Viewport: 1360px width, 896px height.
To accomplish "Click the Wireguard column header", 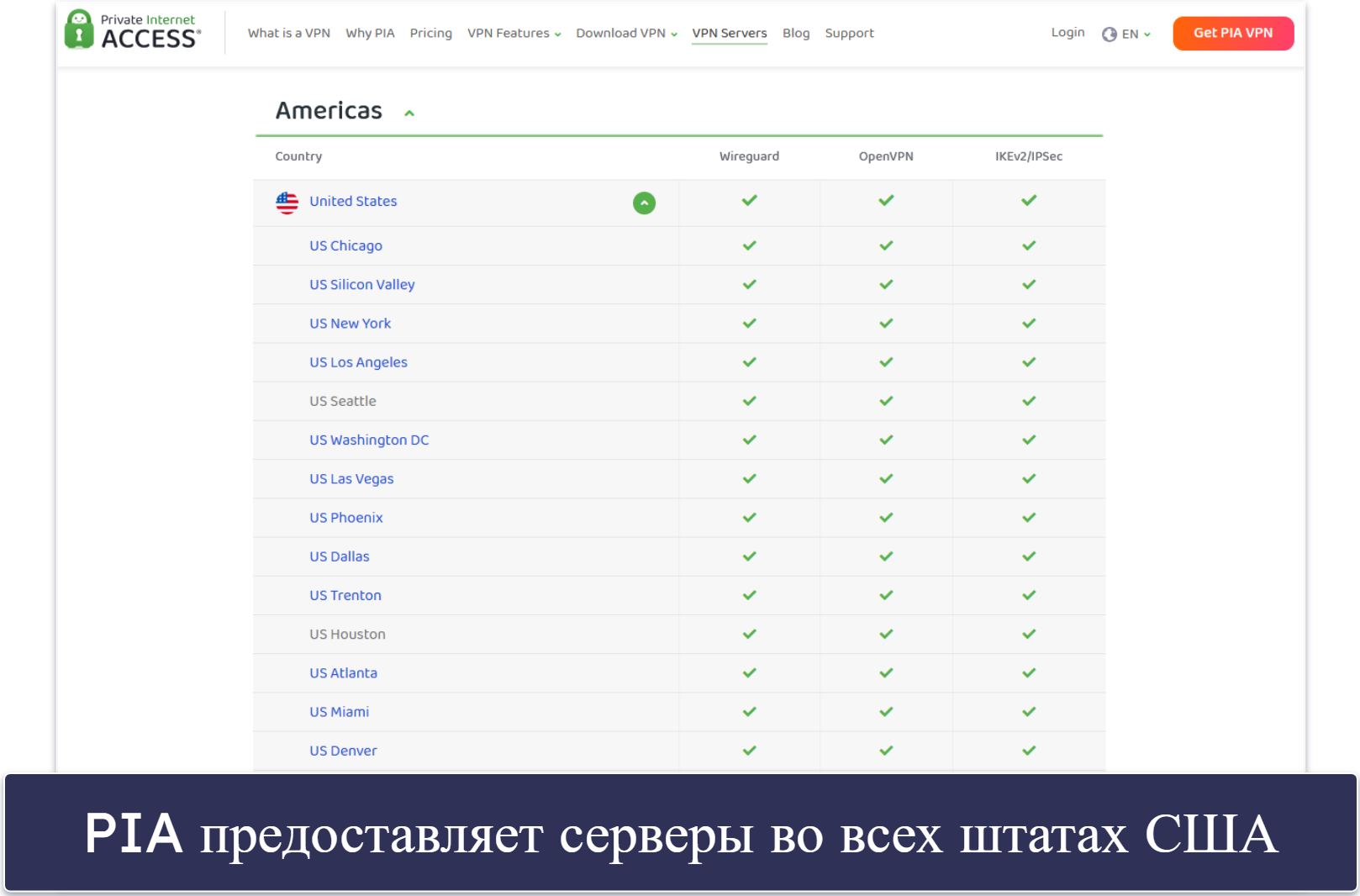I will (x=749, y=156).
